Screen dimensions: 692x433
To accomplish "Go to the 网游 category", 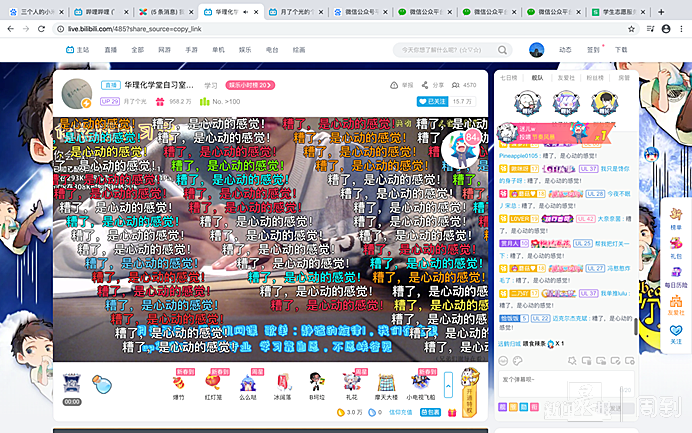I will tap(164, 50).
